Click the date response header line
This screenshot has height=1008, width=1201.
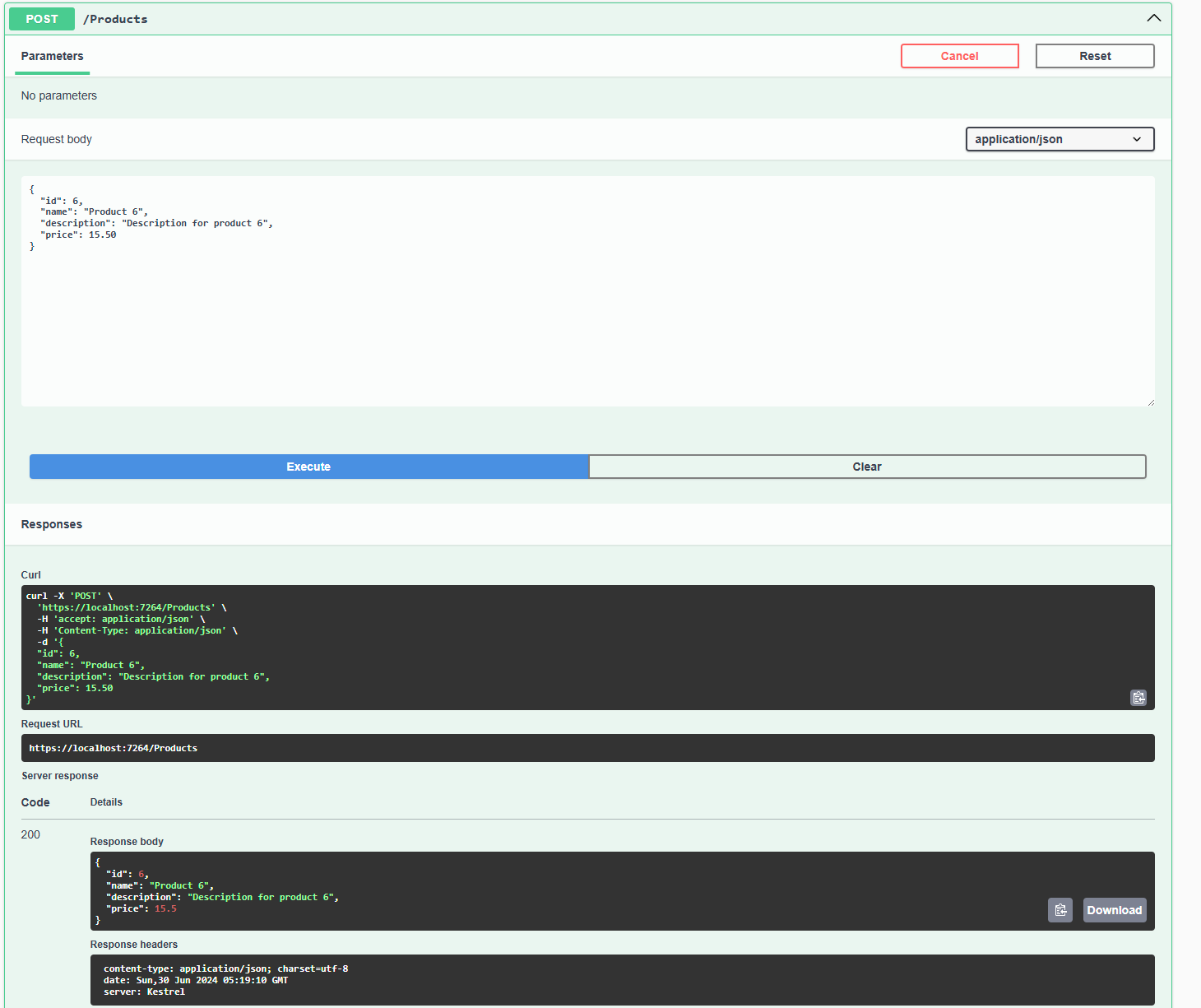[x=196, y=980]
